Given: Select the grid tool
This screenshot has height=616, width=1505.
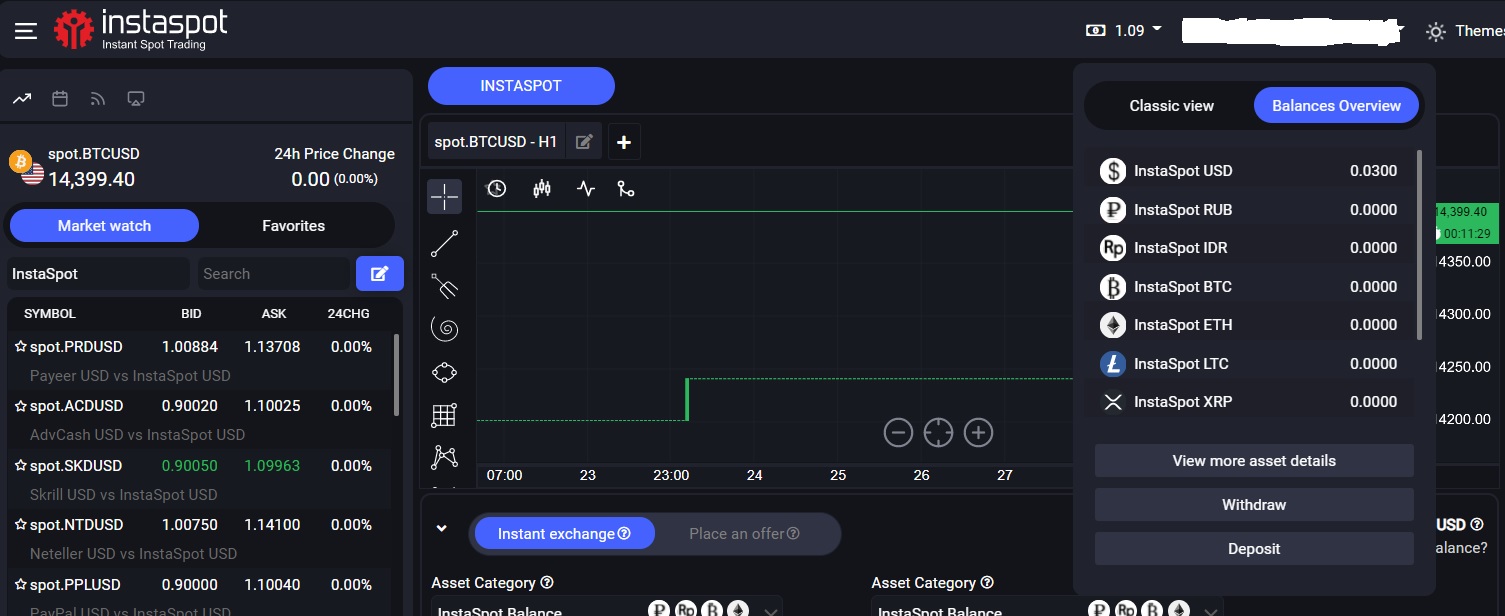Looking at the screenshot, I should pyautogui.click(x=444, y=415).
